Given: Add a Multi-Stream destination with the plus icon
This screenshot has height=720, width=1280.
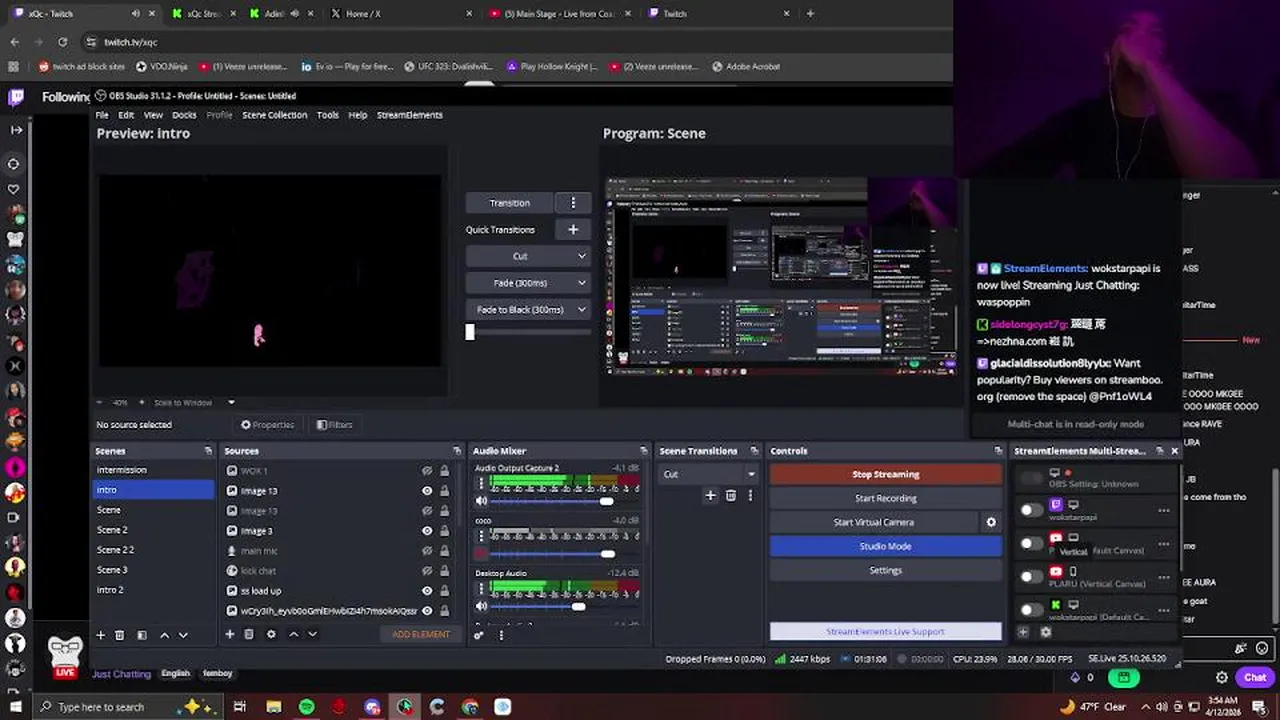Looking at the screenshot, I should [x=1023, y=632].
